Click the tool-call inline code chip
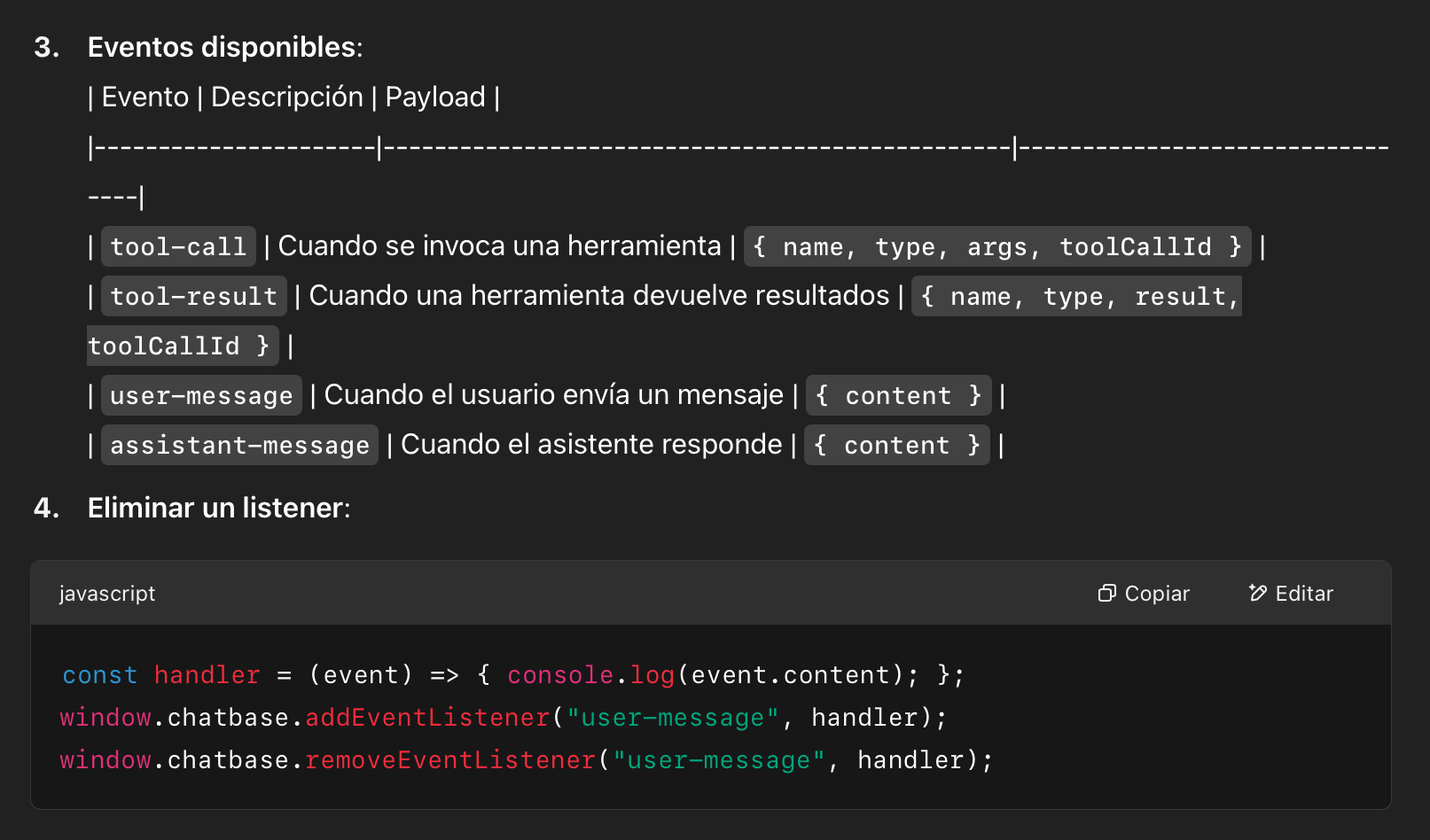 point(178,246)
